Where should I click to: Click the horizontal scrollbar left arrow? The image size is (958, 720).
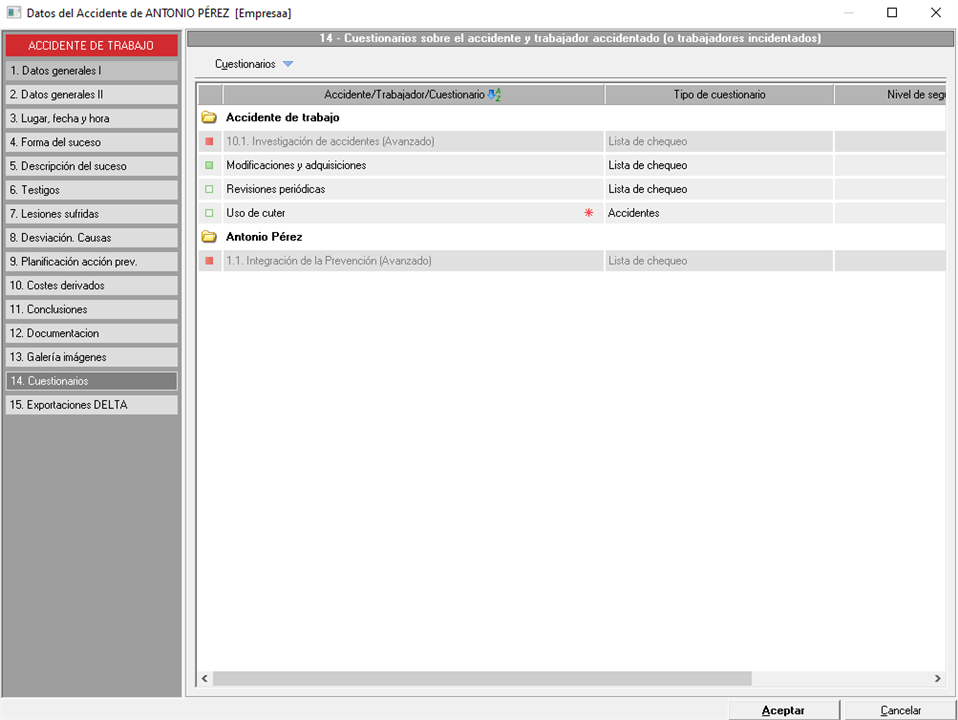[205, 679]
